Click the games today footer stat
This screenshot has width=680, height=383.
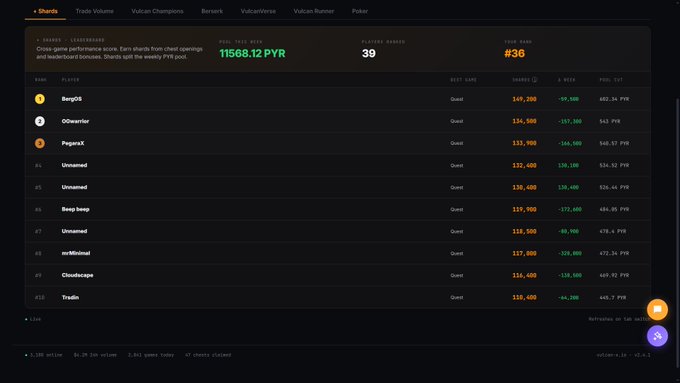(150, 355)
